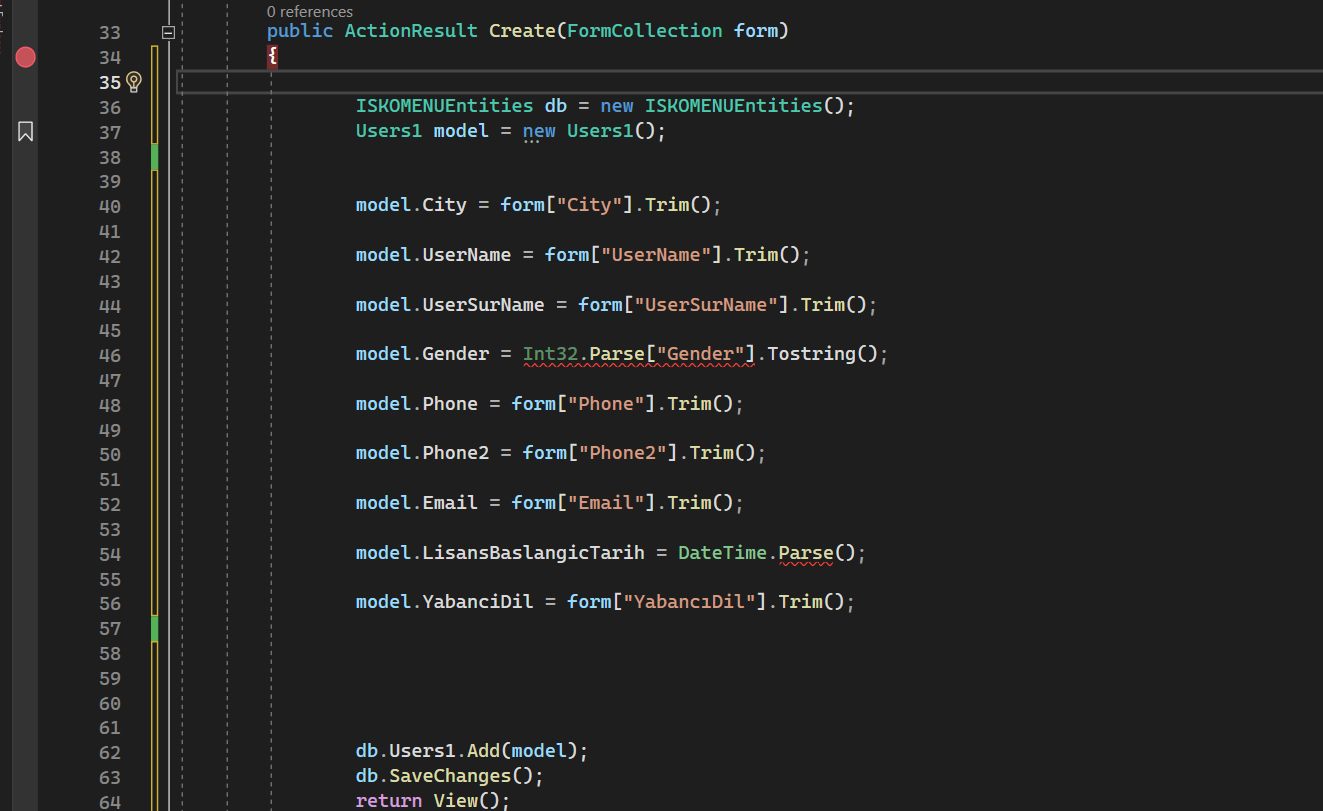
Task: Place cursor in "FormCollection" on line 33
Action: (x=644, y=30)
